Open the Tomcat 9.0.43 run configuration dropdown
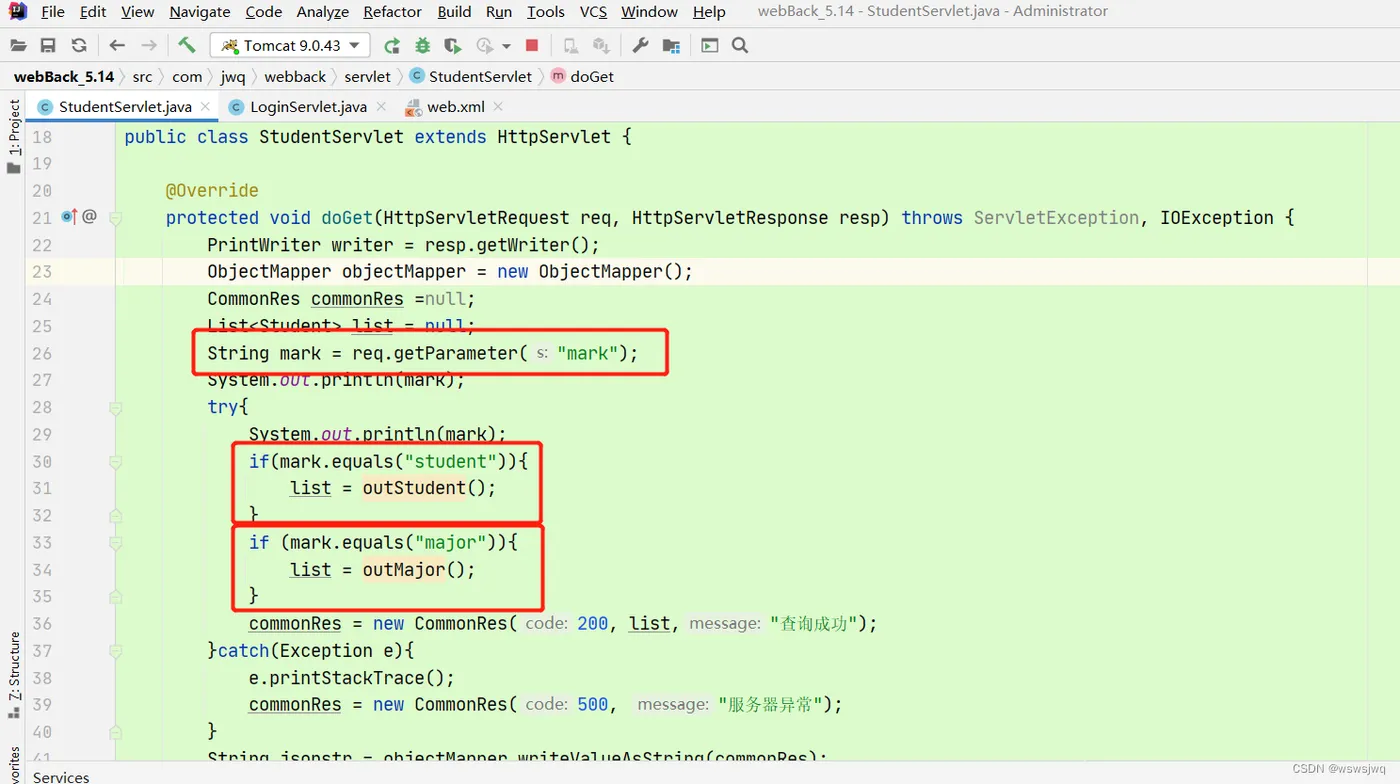This screenshot has height=784, width=1400. pos(290,45)
